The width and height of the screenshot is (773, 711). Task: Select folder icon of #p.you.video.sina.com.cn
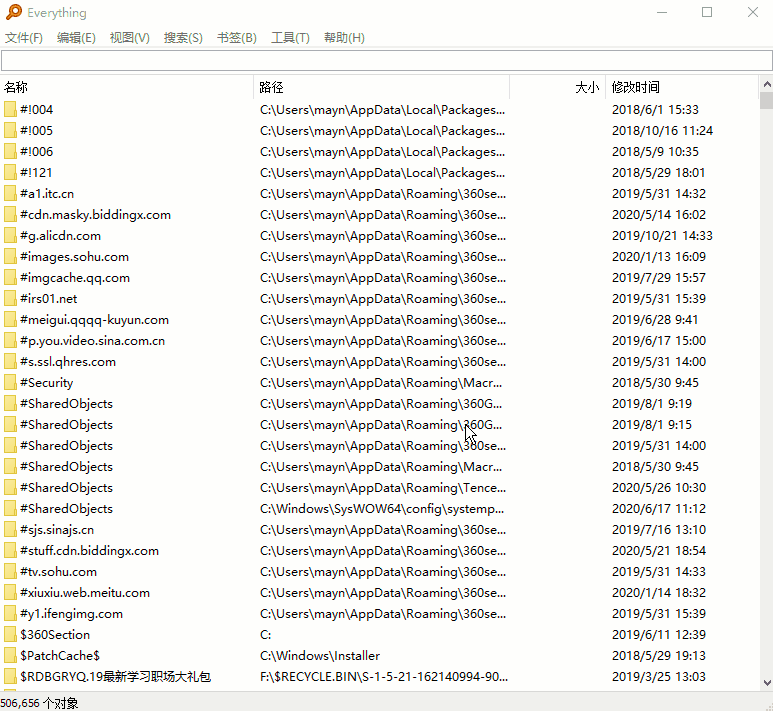(x=10, y=341)
